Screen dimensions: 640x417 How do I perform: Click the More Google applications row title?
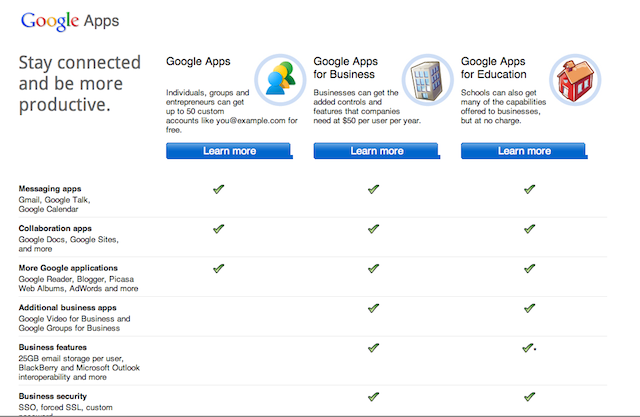pos(68,268)
